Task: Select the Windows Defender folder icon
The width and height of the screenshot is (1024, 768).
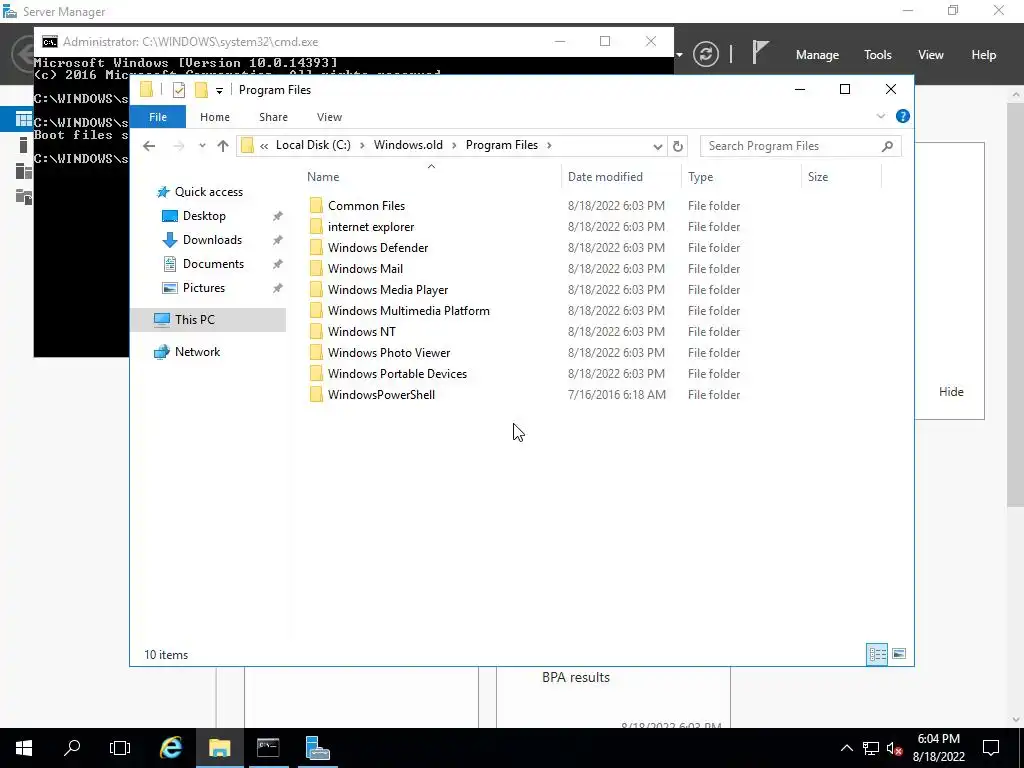Action: click(316, 248)
